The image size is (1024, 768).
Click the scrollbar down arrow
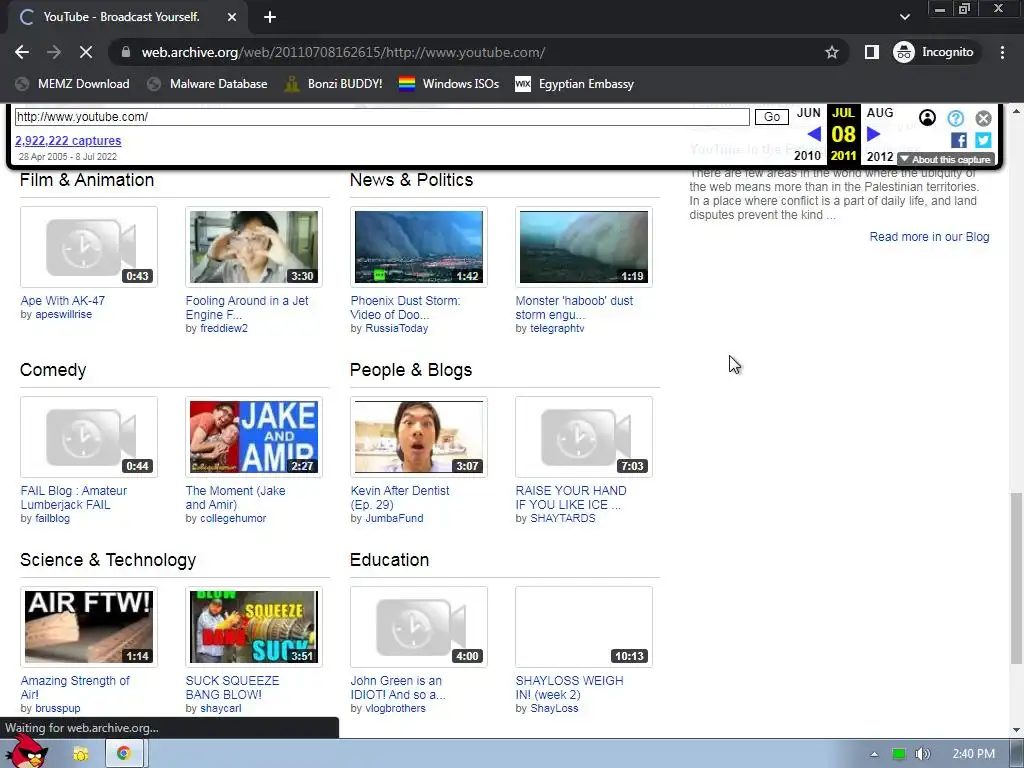click(1016, 730)
